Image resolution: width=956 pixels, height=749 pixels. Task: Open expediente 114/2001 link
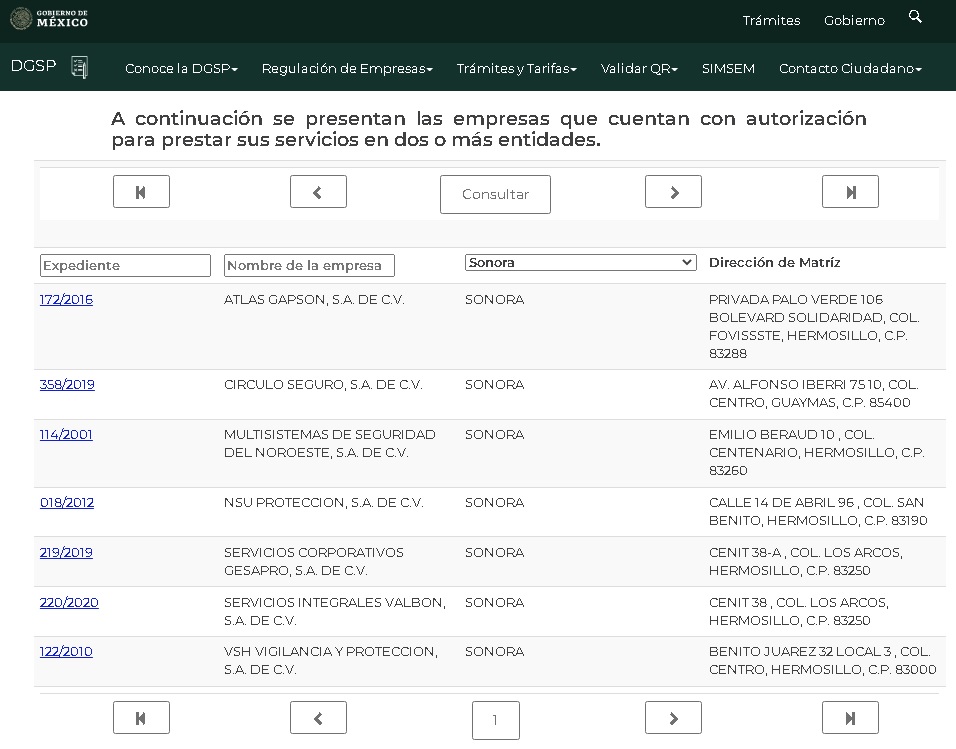[x=66, y=434]
